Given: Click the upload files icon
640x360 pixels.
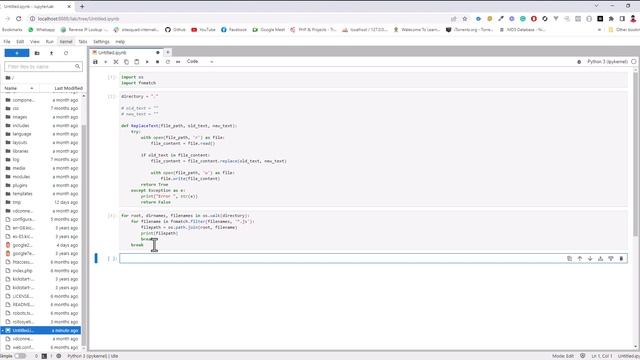Looking at the screenshot, I should coord(51,53).
